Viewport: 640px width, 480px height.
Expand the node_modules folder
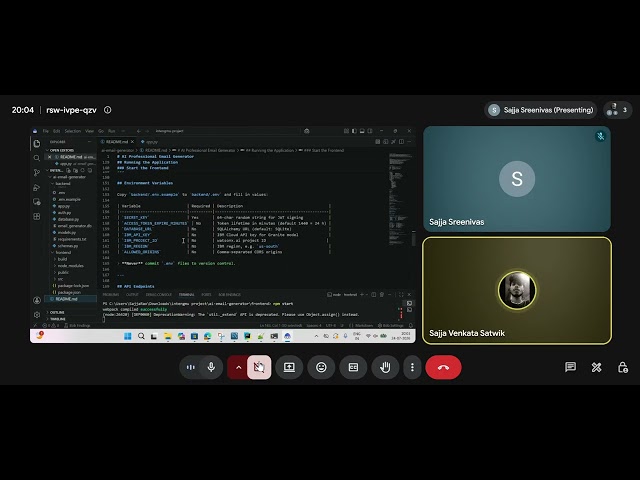70,265
